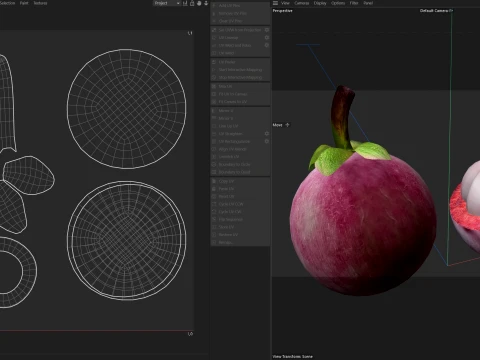Open options gear for UV Unwrap
The image size is (480, 360).
(x=267, y=38)
